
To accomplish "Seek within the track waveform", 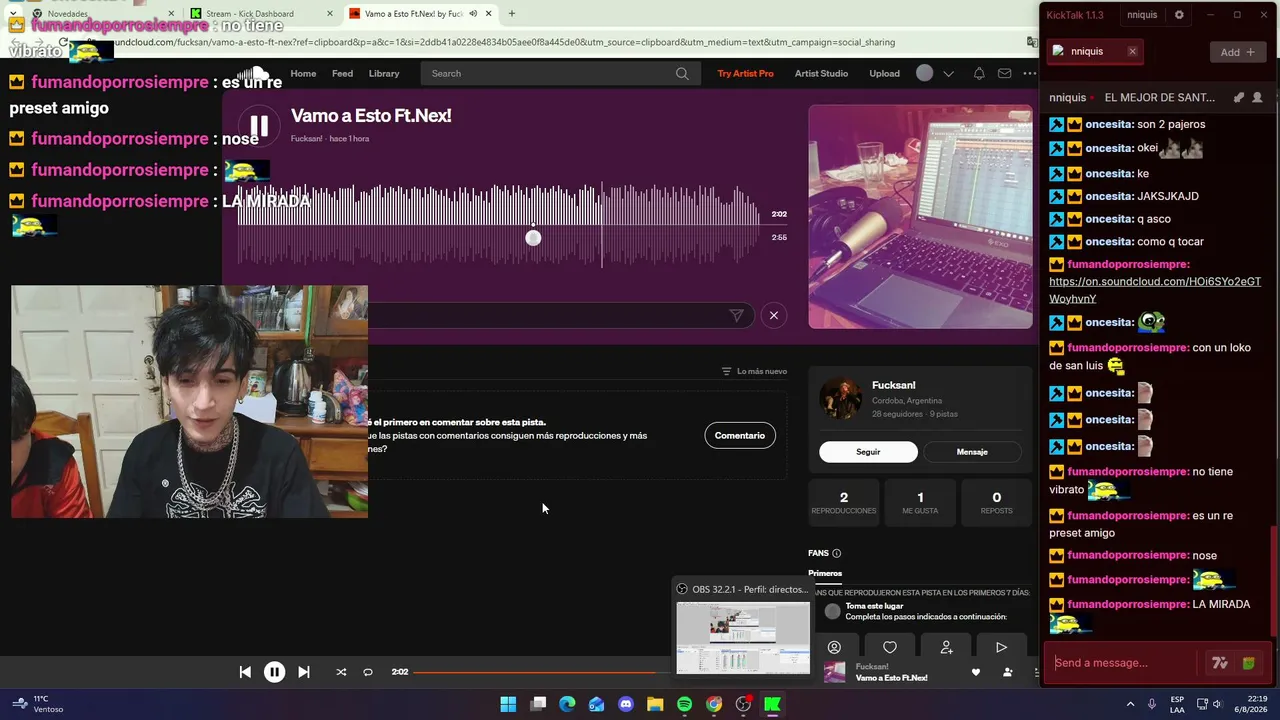I will pos(498,225).
